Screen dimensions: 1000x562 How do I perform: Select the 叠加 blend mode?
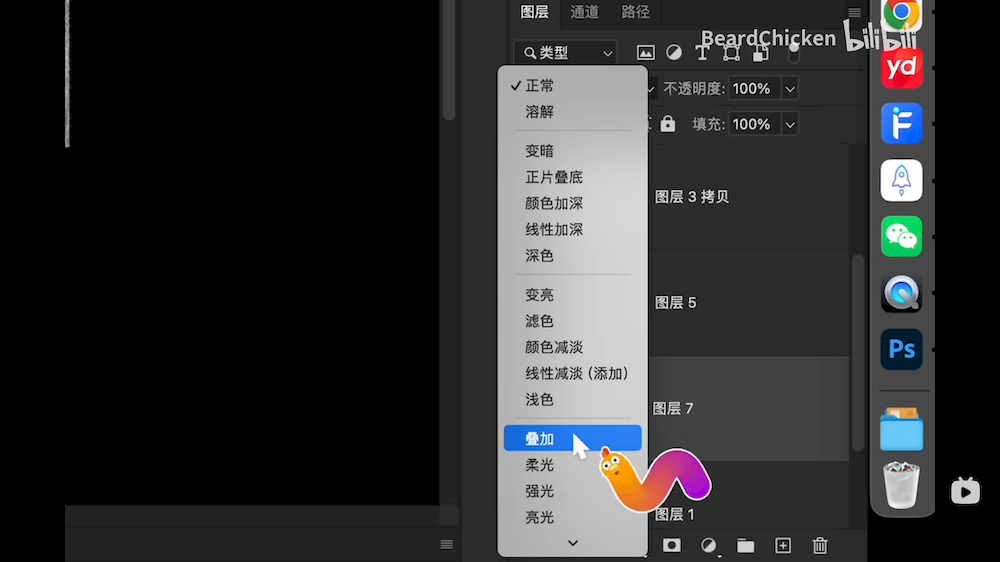pos(572,438)
